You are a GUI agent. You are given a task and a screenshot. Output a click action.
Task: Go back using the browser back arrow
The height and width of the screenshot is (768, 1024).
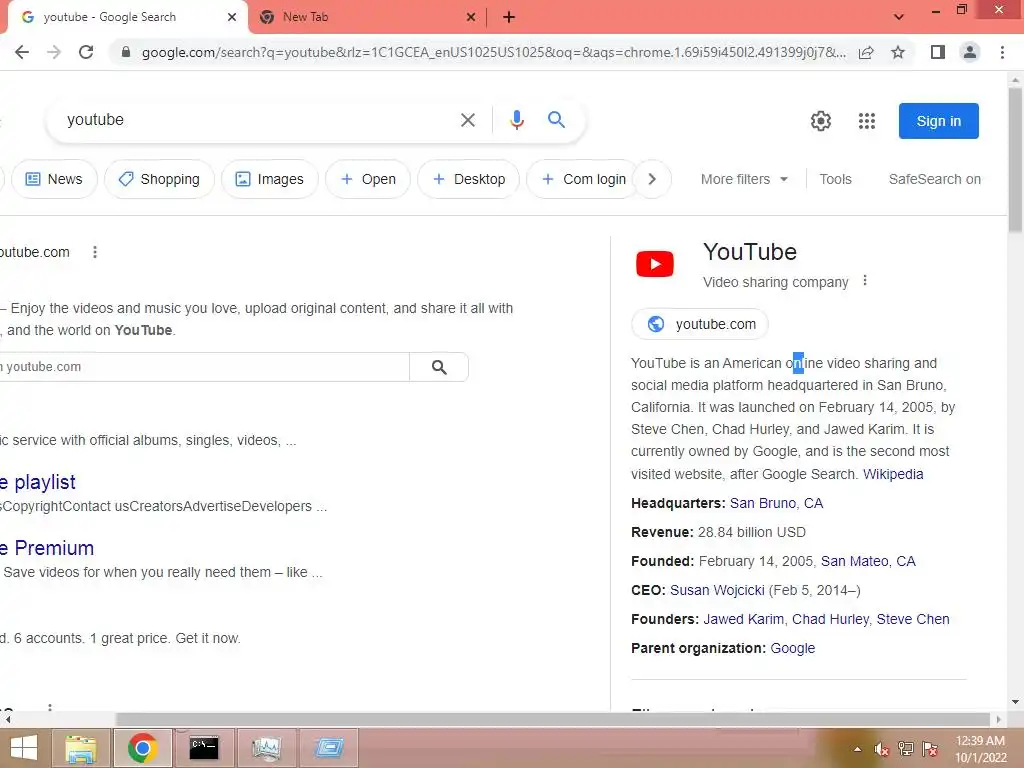tap(22, 52)
